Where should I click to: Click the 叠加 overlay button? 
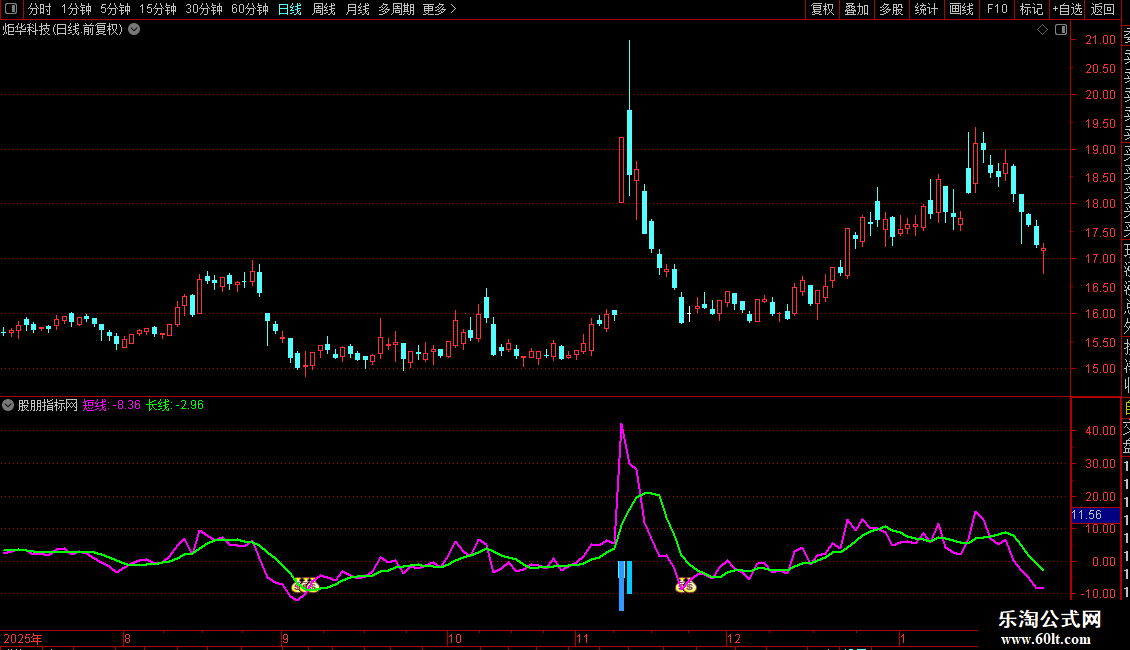point(856,9)
